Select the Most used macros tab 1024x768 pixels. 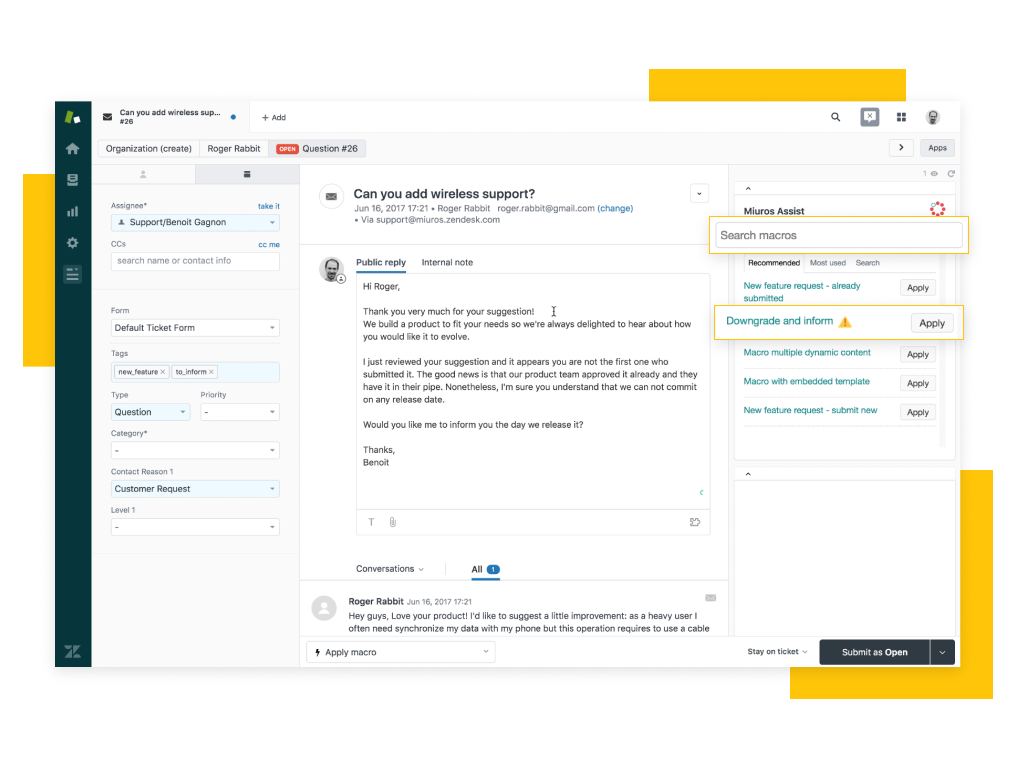pyautogui.click(x=827, y=263)
